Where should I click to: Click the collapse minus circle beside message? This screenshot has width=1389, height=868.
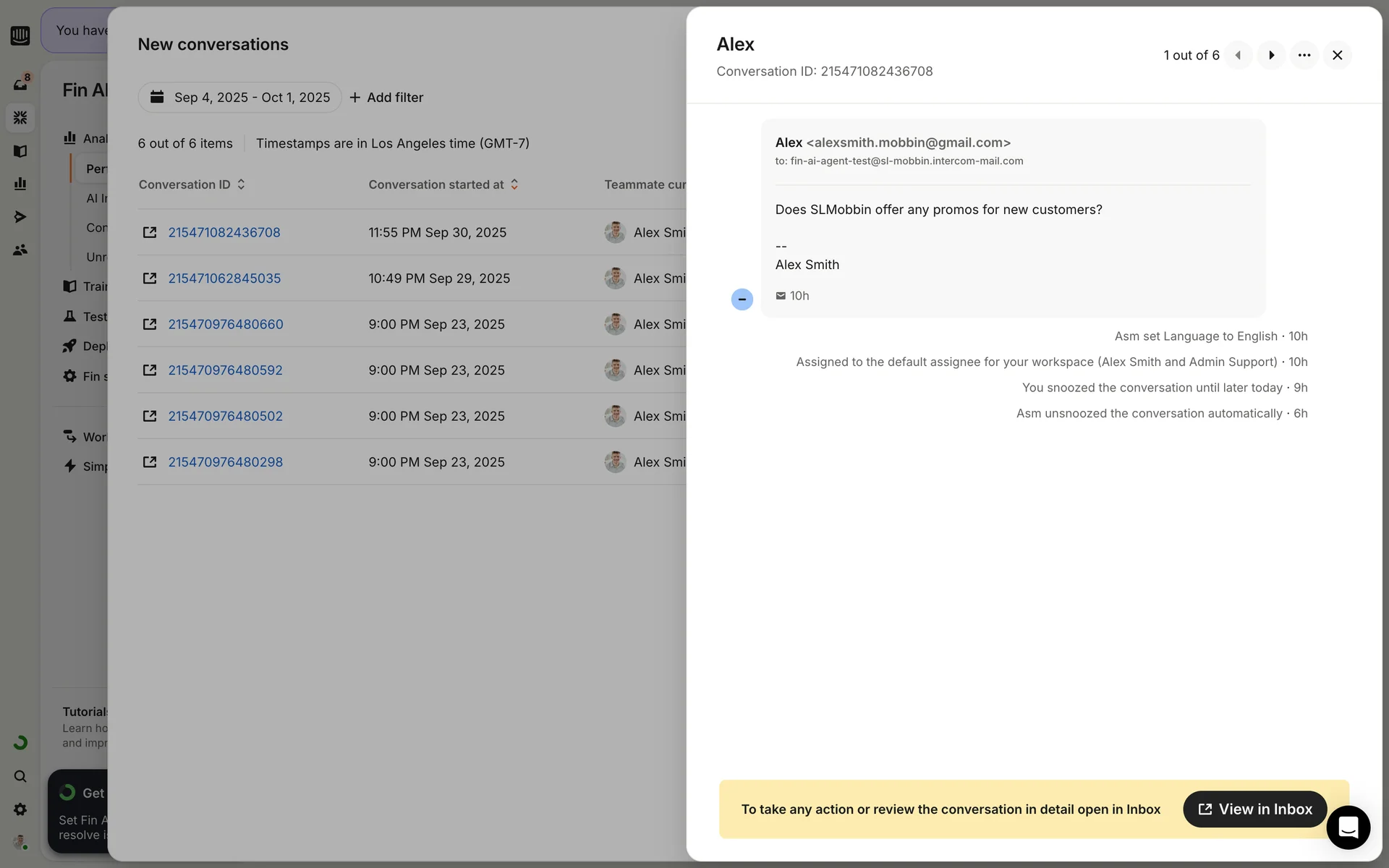pyautogui.click(x=742, y=299)
